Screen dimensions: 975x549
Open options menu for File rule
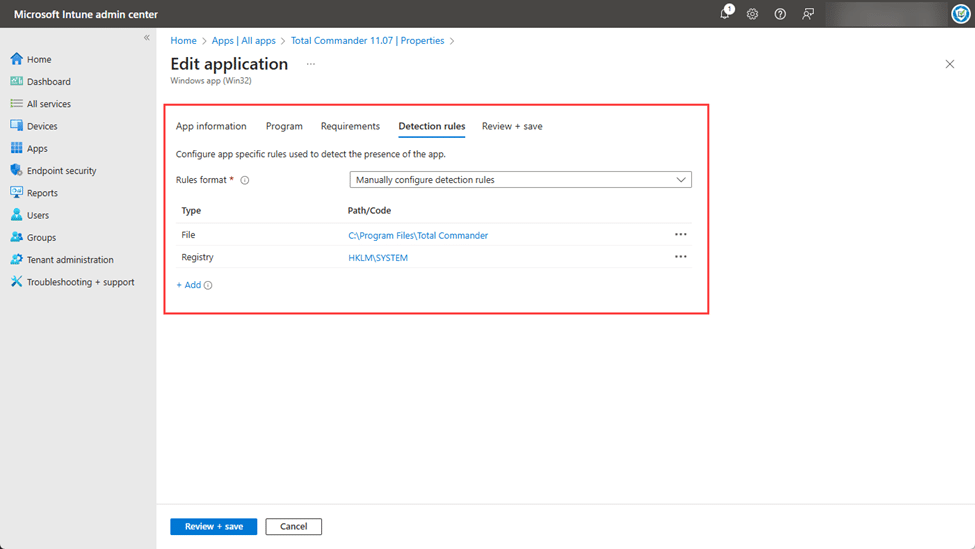pyautogui.click(x=680, y=235)
